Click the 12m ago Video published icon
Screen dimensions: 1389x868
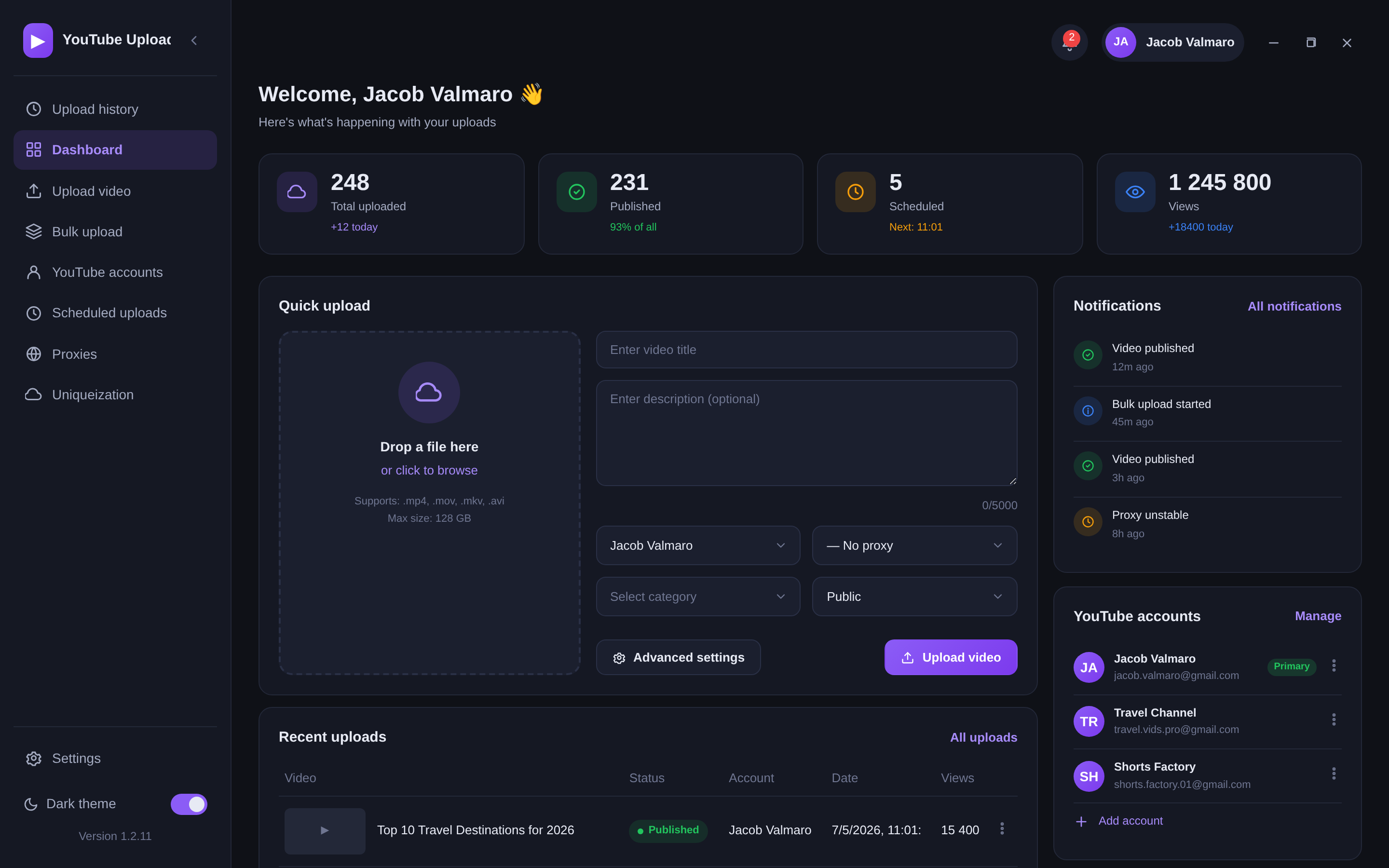1088,355
